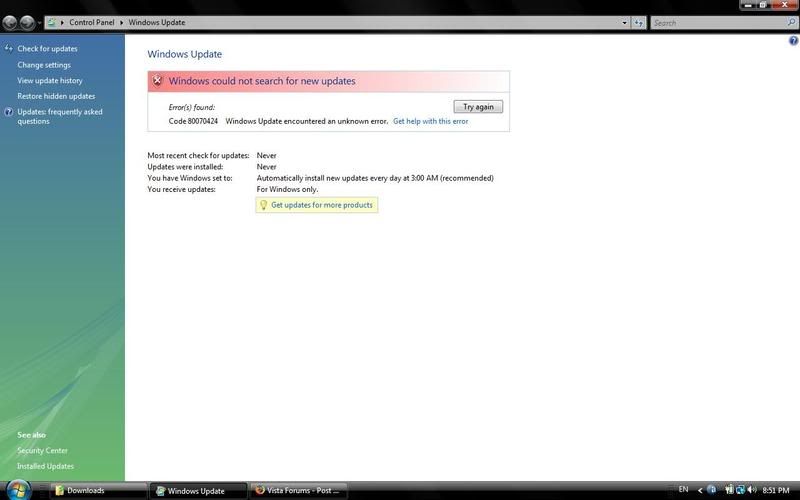Click the Check for updates arrows icon
The height and width of the screenshot is (500, 800).
pyautogui.click(x=8, y=48)
